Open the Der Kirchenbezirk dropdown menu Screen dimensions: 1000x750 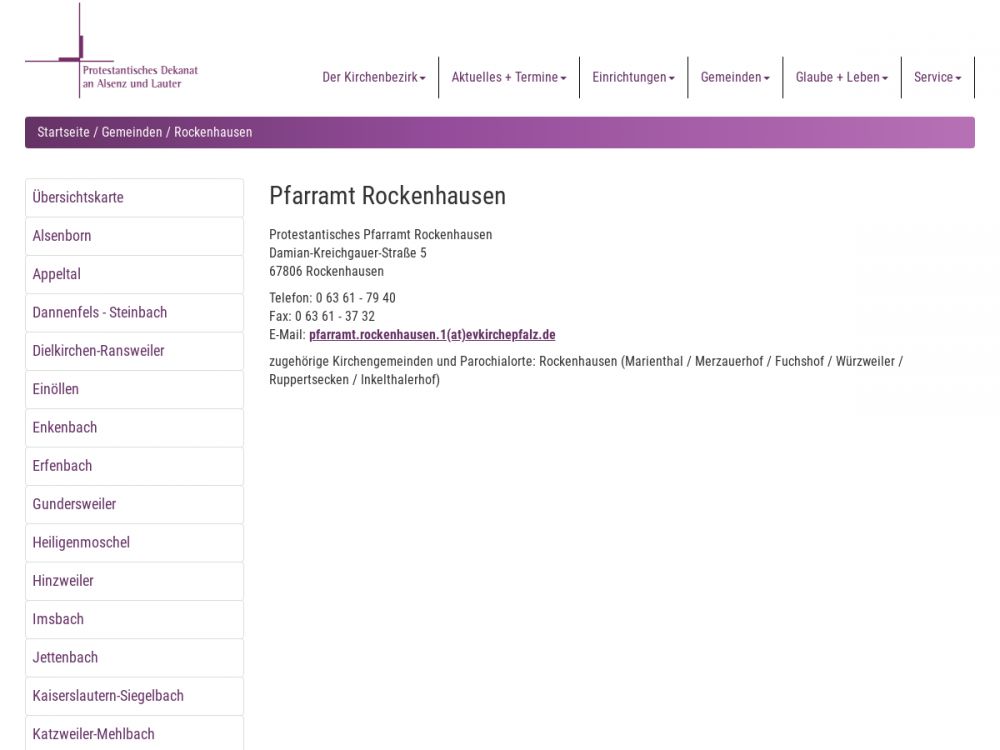(373, 78)
